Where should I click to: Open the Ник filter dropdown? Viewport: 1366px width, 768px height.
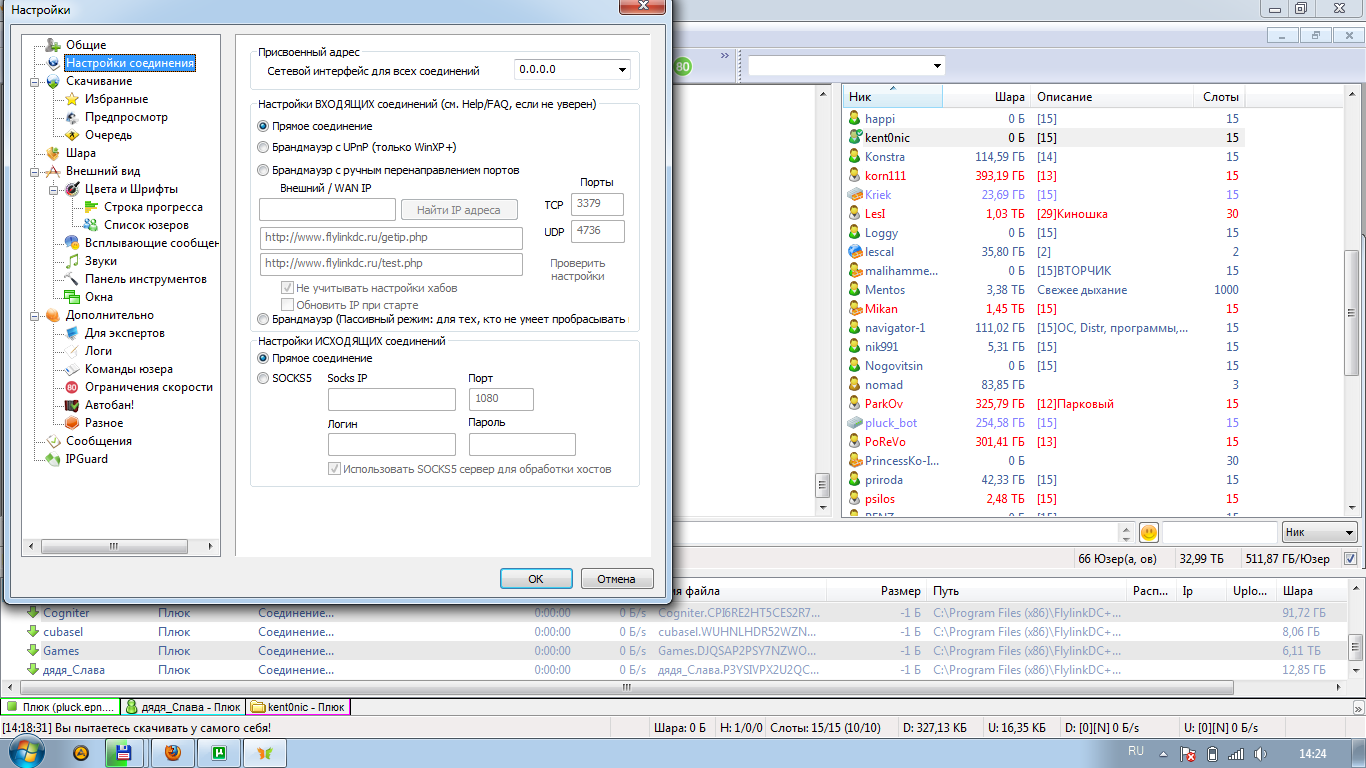[1319, 533]
